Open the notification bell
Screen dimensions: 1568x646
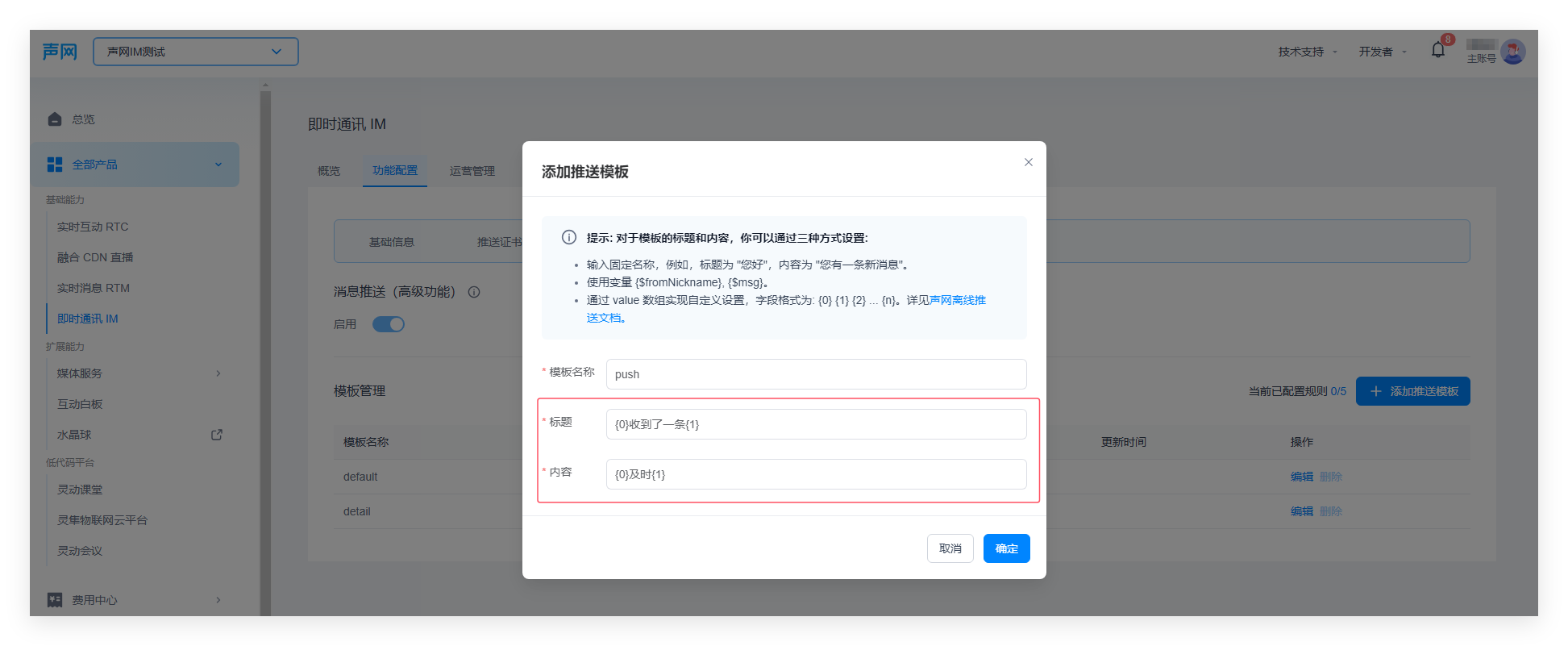coord(1438,50)
